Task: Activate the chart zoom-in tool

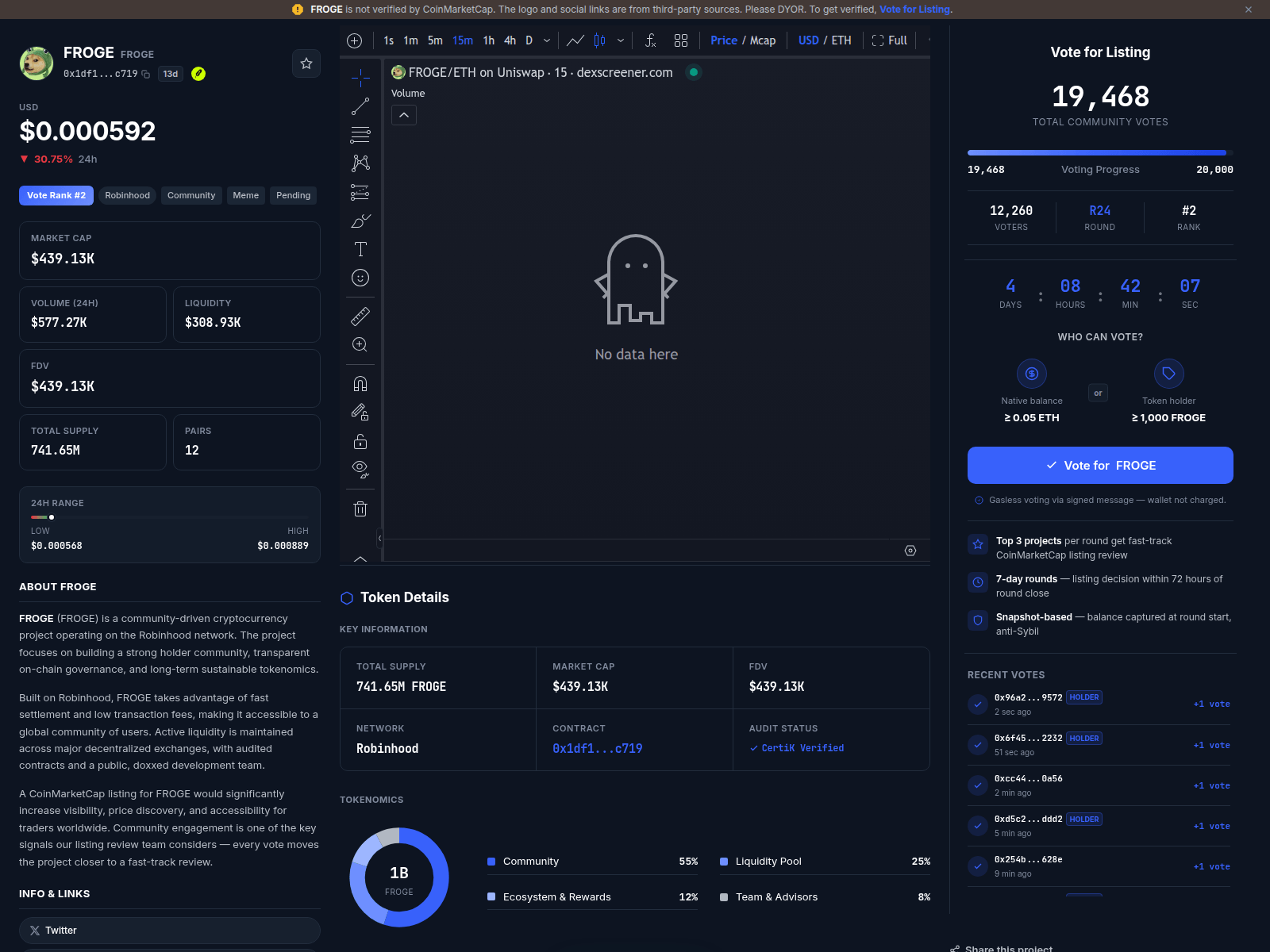Action: [360, 344]
